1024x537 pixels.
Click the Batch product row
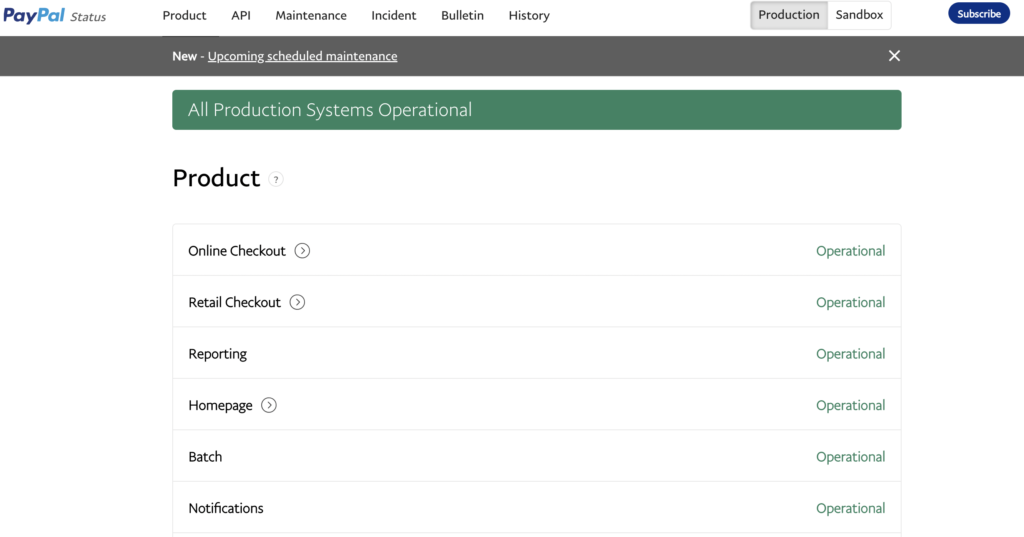point(537,457)
